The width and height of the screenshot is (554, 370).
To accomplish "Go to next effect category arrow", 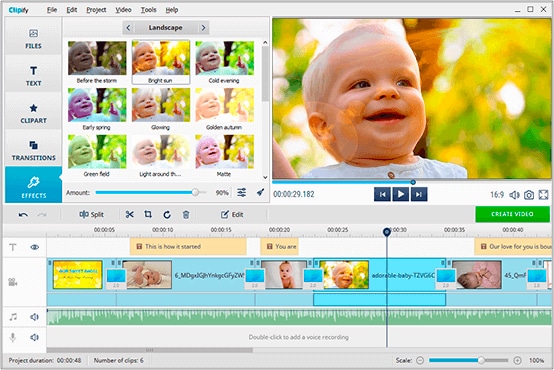I will (x=203, y=28).
